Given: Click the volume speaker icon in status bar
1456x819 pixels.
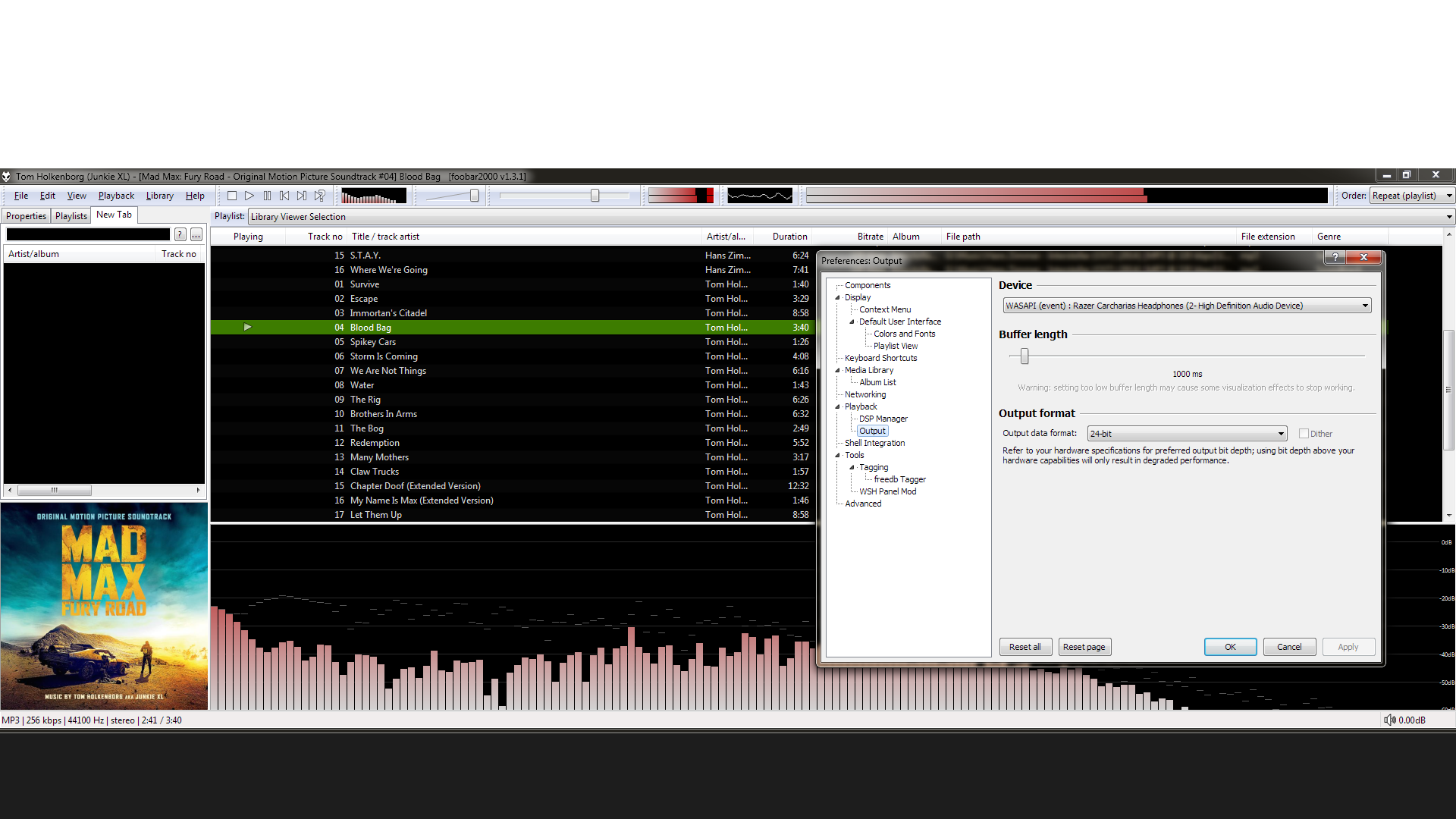Looking at the screenshot, I should [x=1389, y=720].
